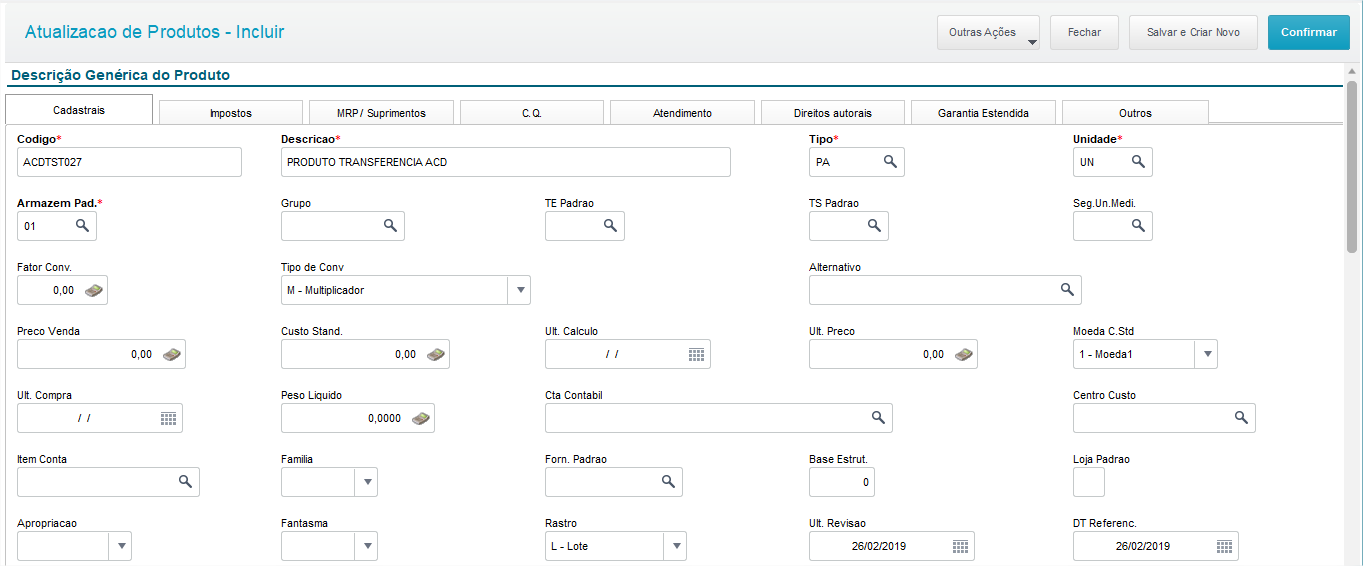Open the Ult. Calculo calendar picker
This screenshot has height=566, width=1363.
[x=697, y=354]
